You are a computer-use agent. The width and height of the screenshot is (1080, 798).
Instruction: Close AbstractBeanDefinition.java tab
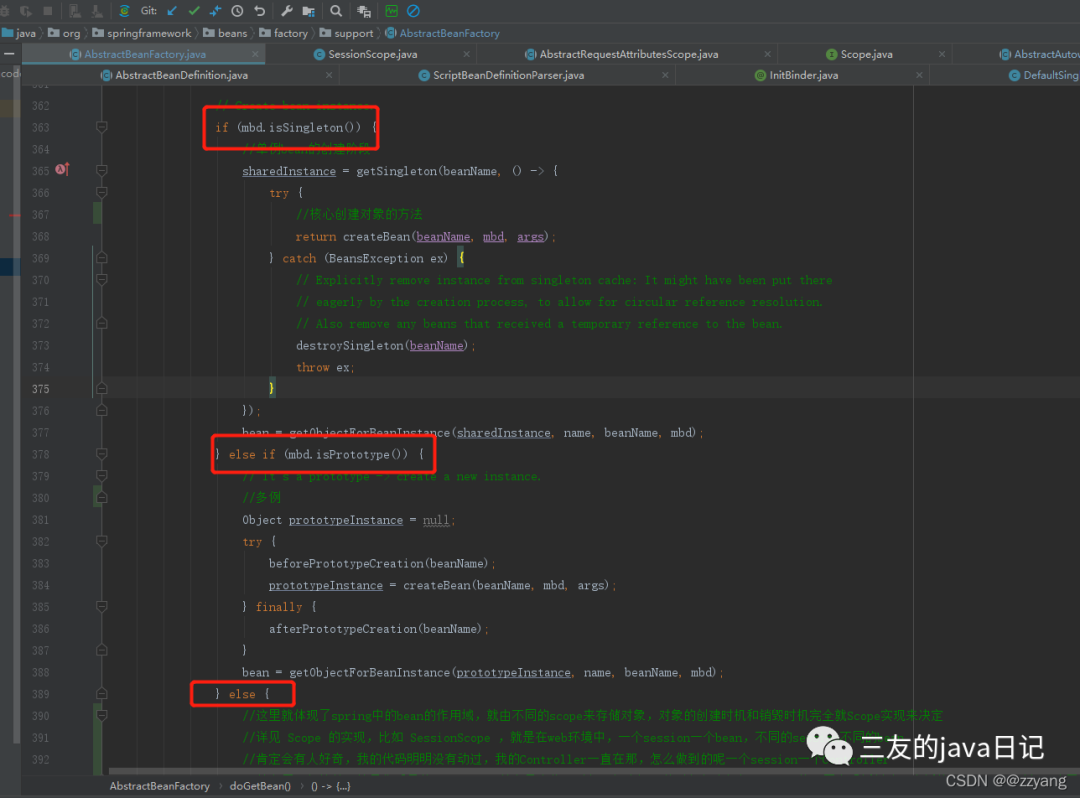pyautogui.click(x=329, y=75)
